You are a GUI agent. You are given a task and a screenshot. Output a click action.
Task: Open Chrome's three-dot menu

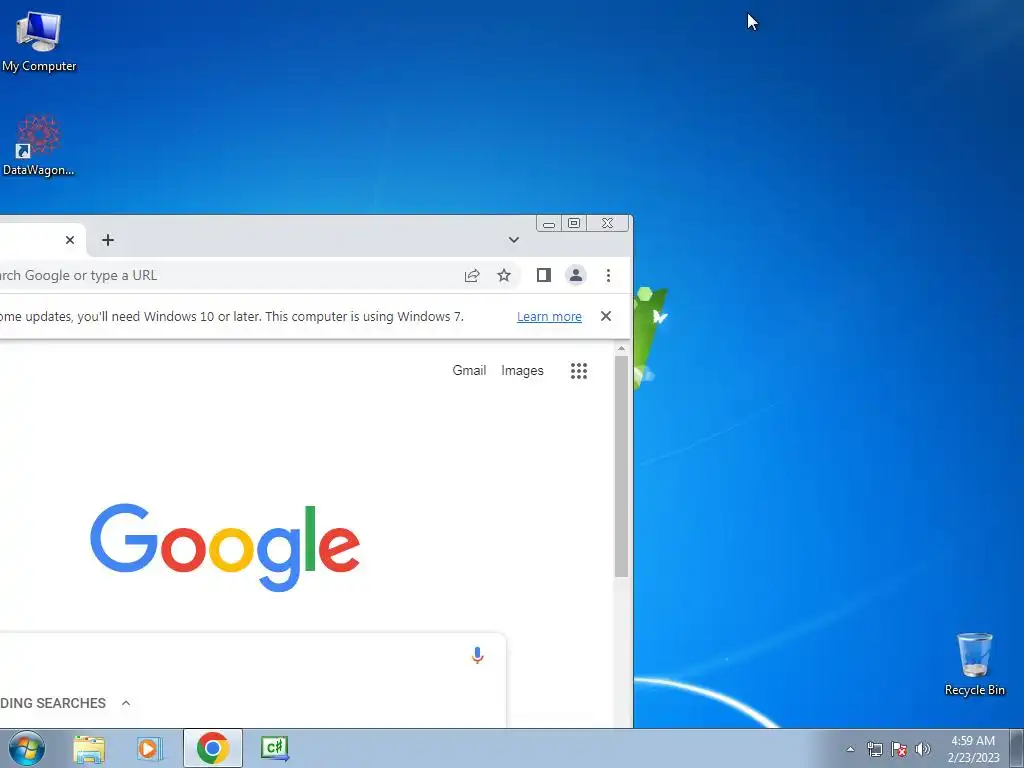pos(608,276)
